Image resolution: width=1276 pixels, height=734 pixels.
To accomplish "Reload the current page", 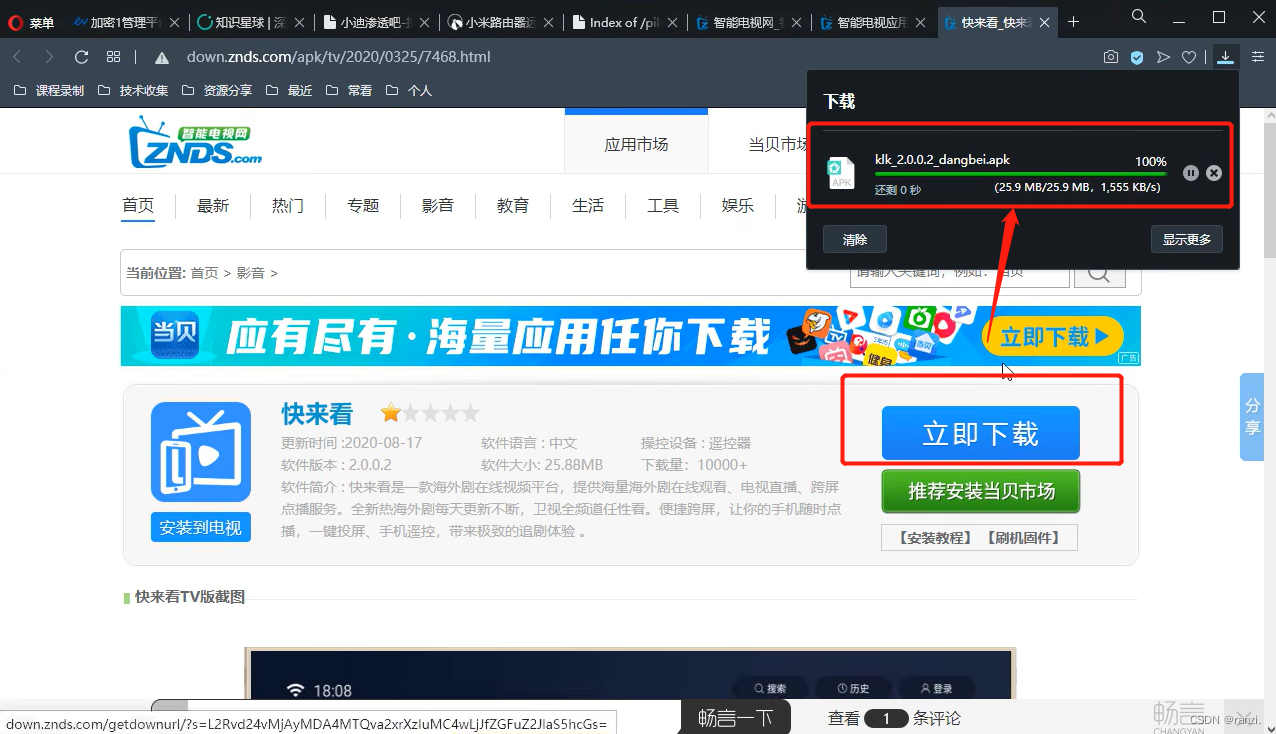I will tap(82, 57).
